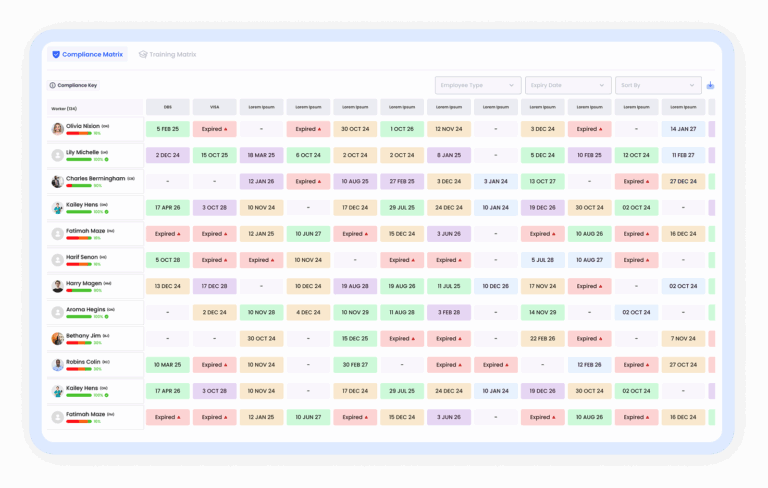Open the Sort By dropdown
The height and width of the screenshot is (488, 768).
658,86
